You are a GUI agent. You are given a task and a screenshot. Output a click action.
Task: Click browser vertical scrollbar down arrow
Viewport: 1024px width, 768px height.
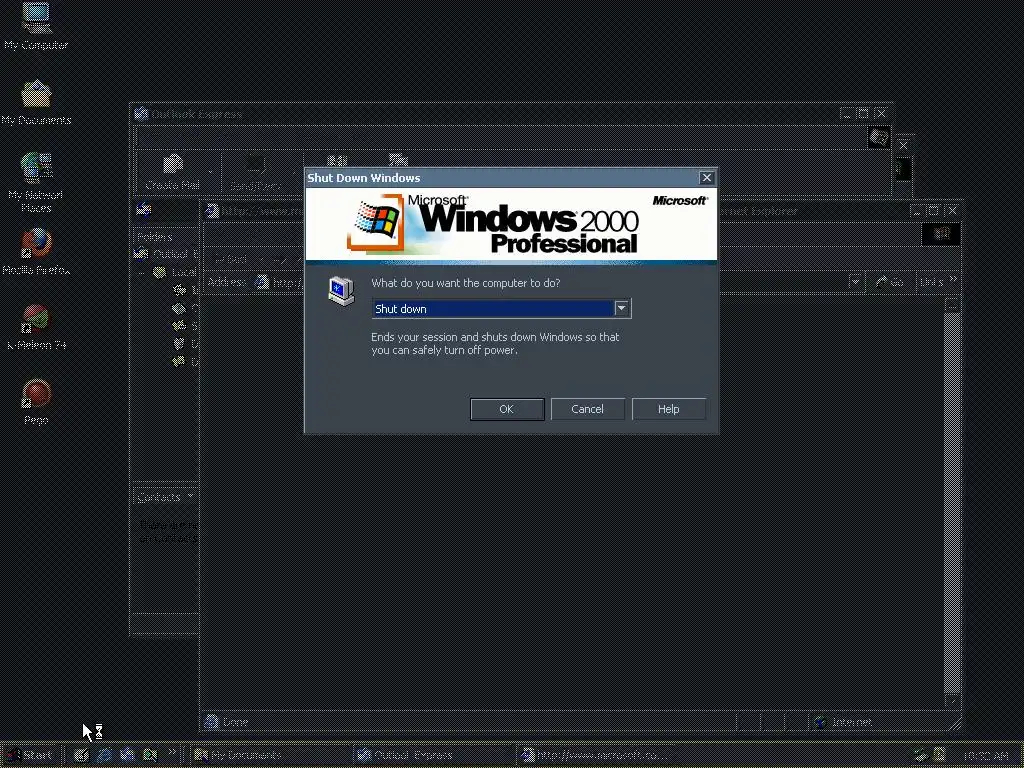pos(952,701)
